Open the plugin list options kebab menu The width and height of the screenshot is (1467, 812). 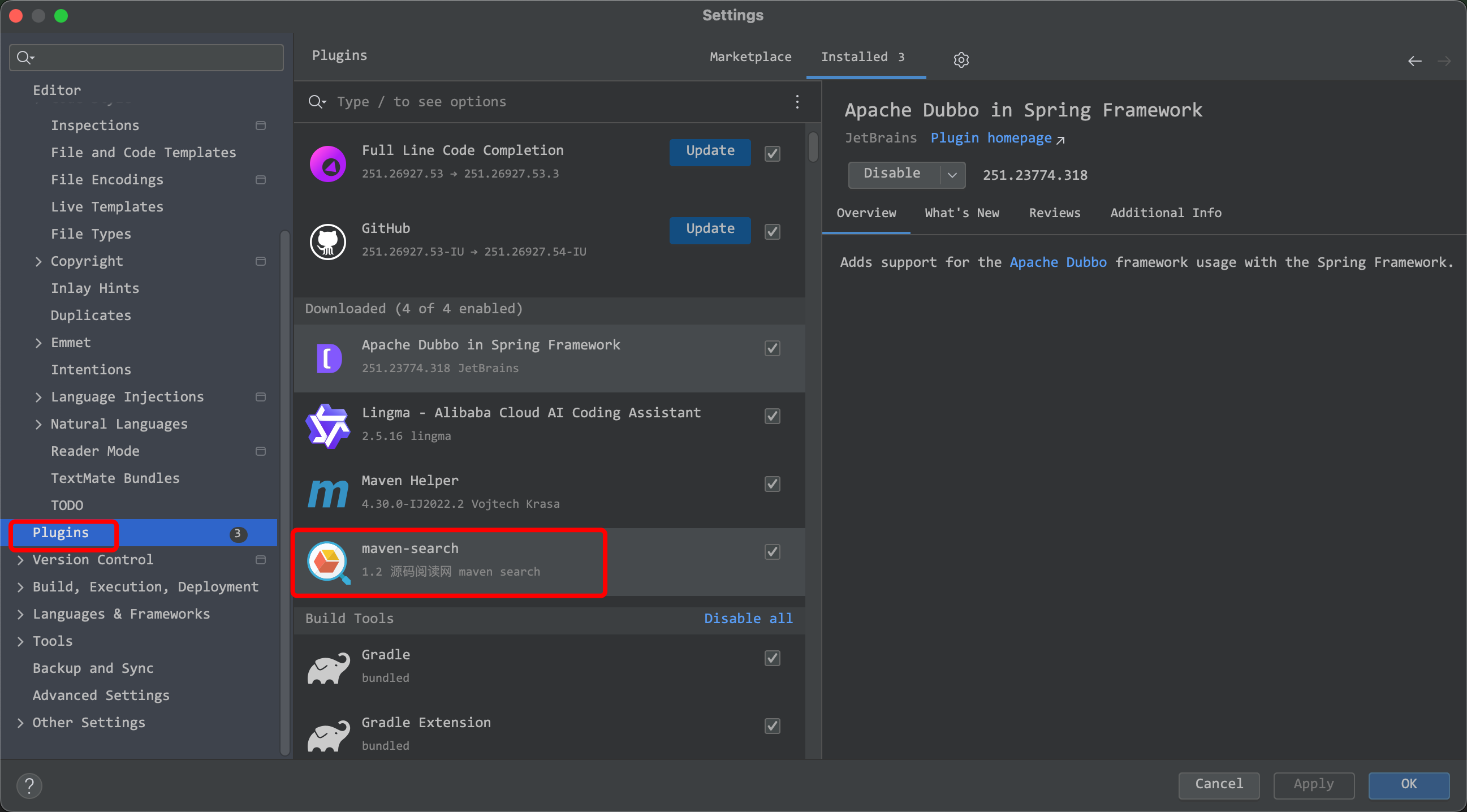coord(797,102)
